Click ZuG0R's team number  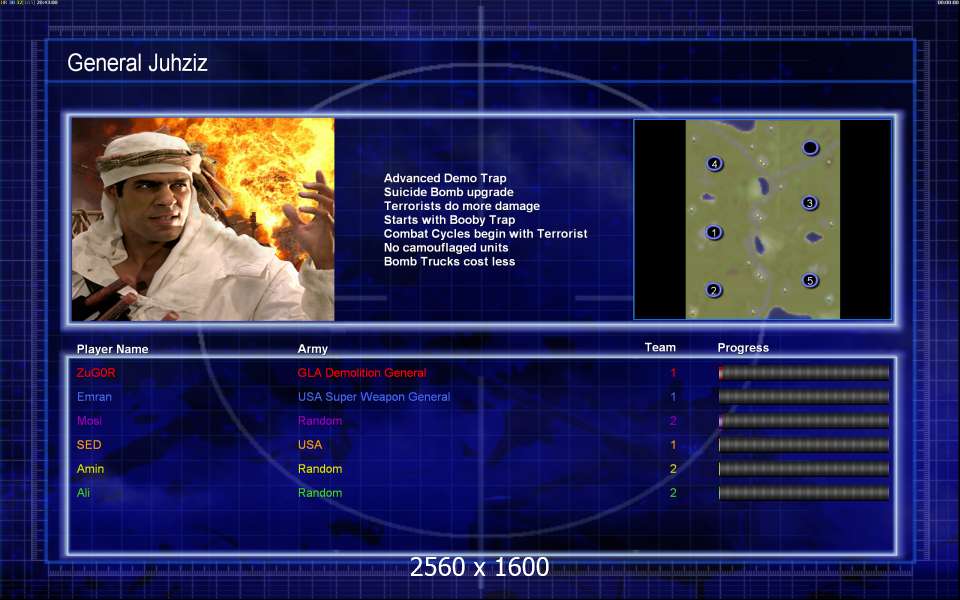click(673, 372)
